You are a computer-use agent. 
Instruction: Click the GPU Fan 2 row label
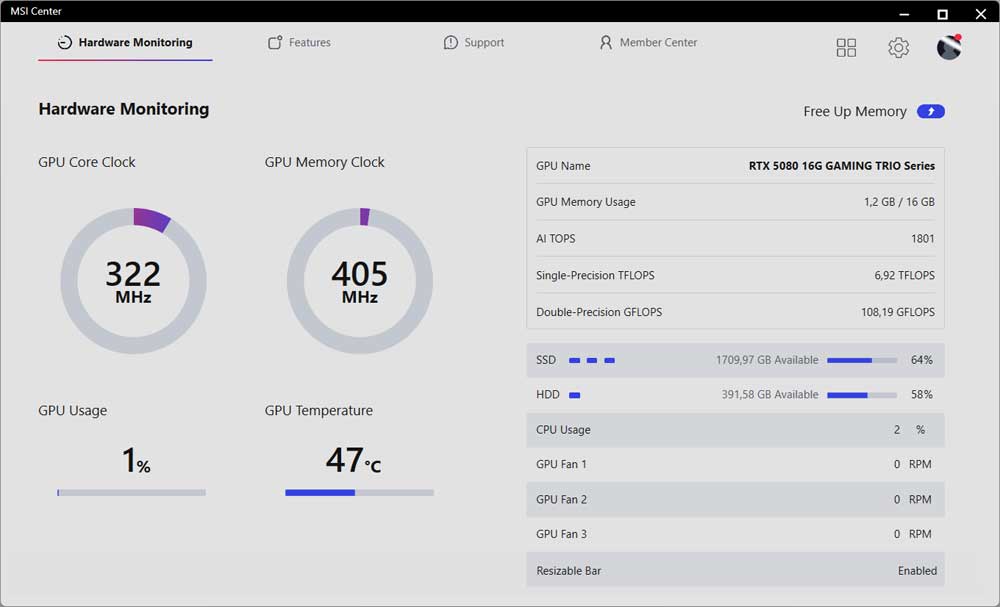point(561,499)
